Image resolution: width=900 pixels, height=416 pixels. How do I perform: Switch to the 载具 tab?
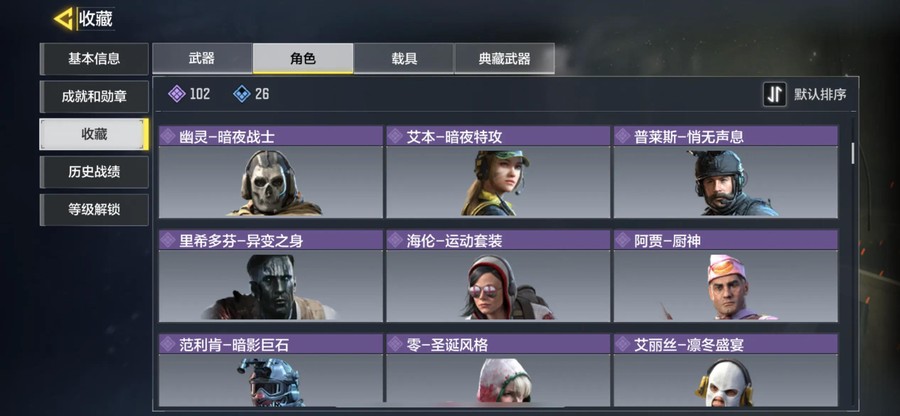pyautogui.click(x=404, y=59)
